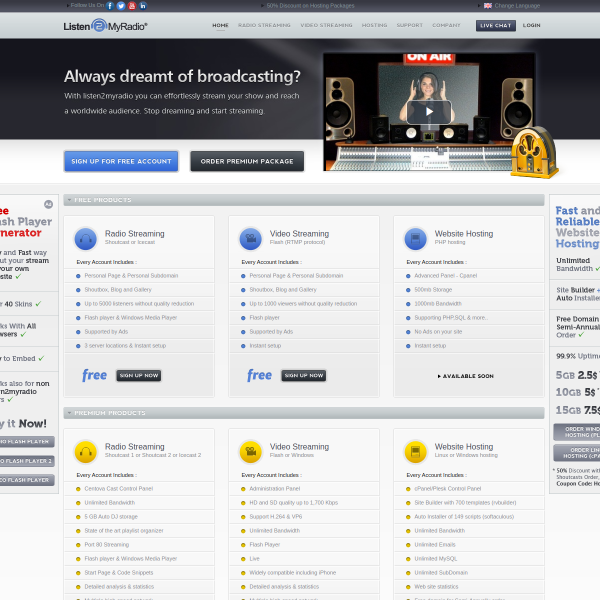Click the Order Windows Hosting button

(x=577, y=432)
